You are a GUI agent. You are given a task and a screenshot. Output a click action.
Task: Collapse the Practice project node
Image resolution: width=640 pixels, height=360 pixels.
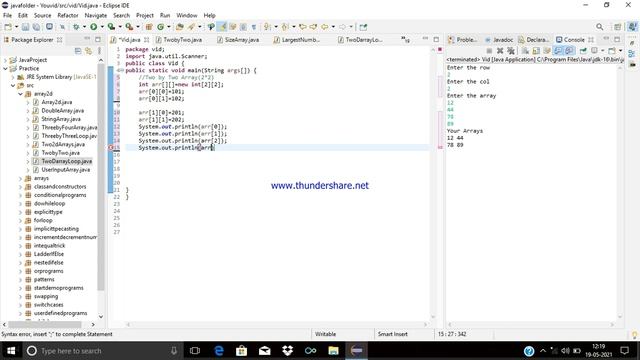[5, 69]
